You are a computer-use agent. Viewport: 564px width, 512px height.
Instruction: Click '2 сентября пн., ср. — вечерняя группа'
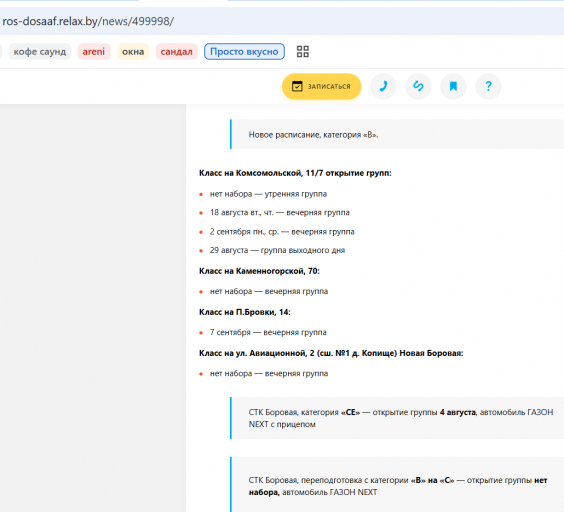click(x=282, y=231)
